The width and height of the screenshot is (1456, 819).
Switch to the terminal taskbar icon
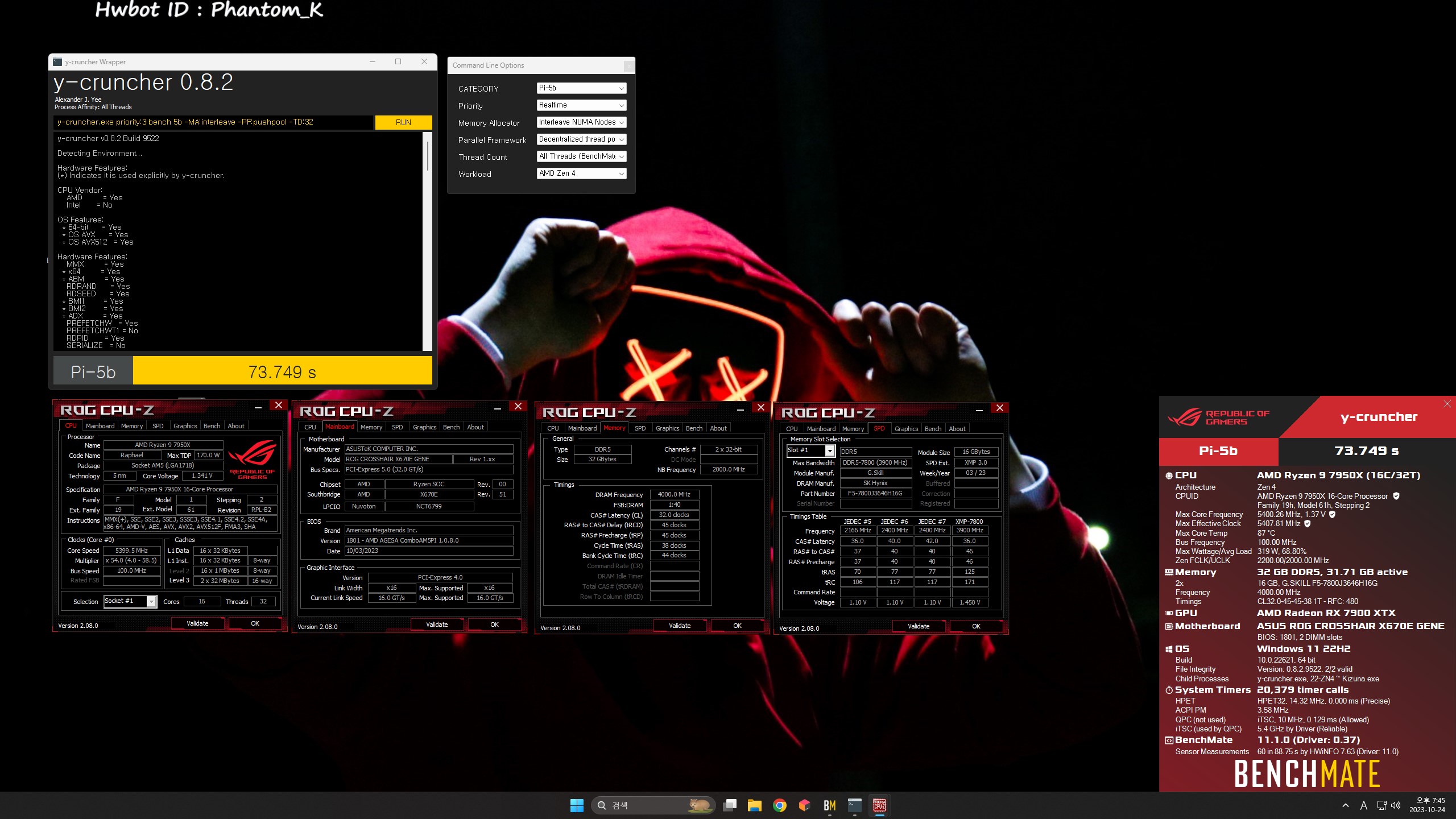click(x=855, y=805)
